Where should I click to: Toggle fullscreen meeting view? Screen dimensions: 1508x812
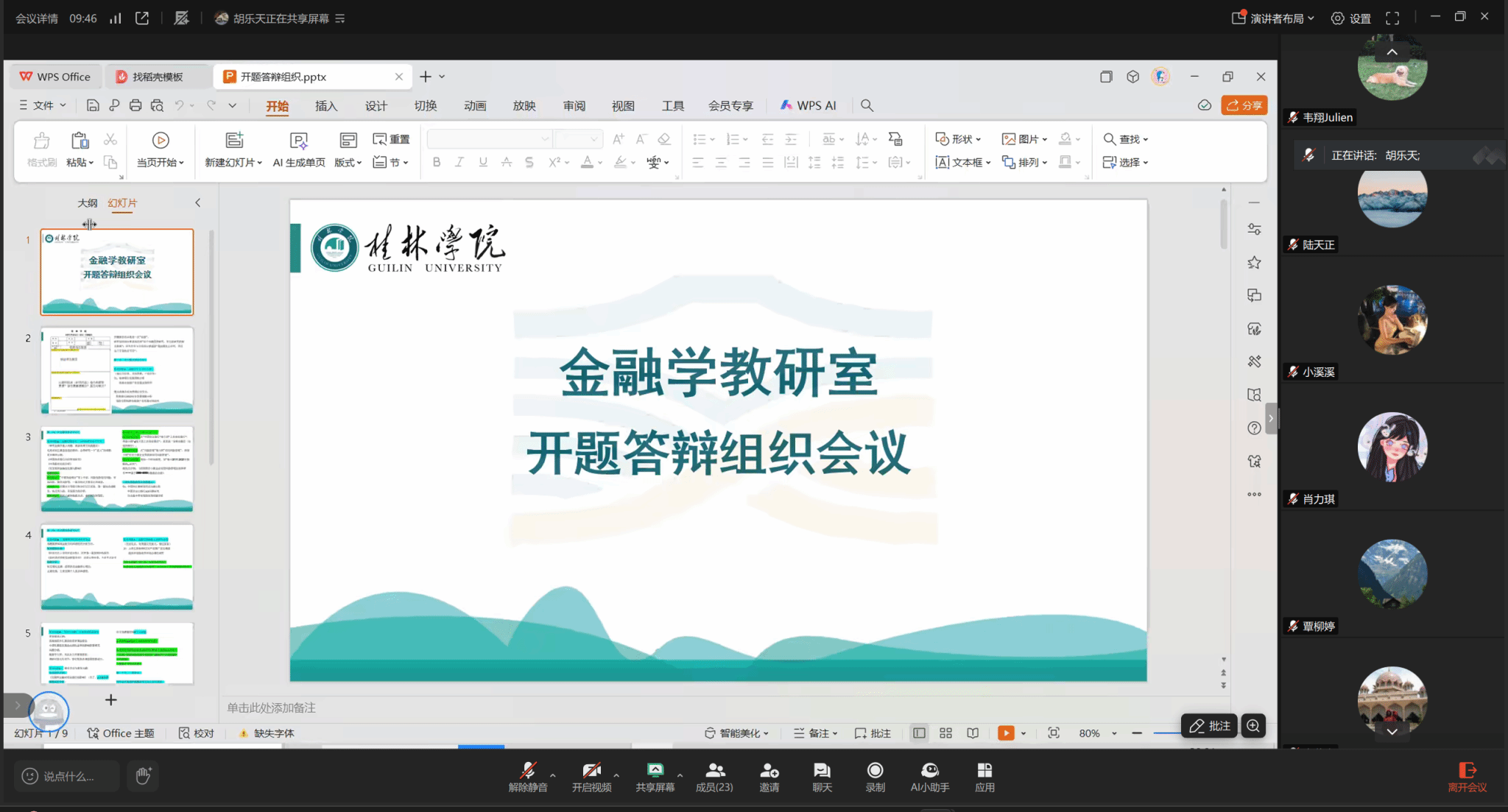pyautogui.click(x=1392, y=18)
